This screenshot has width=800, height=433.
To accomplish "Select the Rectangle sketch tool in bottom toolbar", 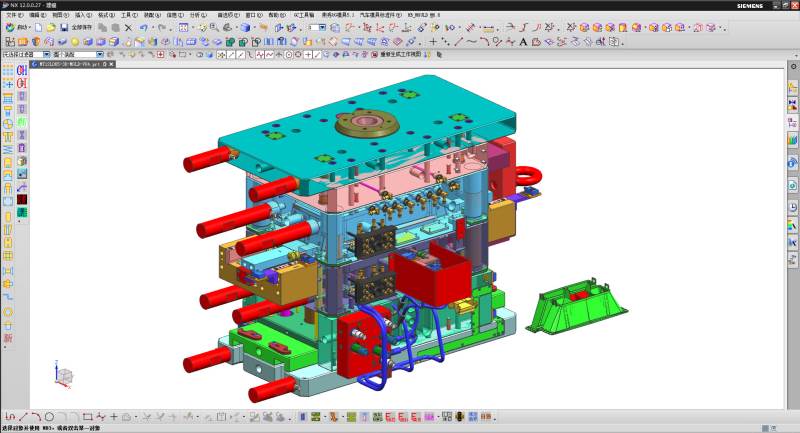I will (x=88, y=416).
